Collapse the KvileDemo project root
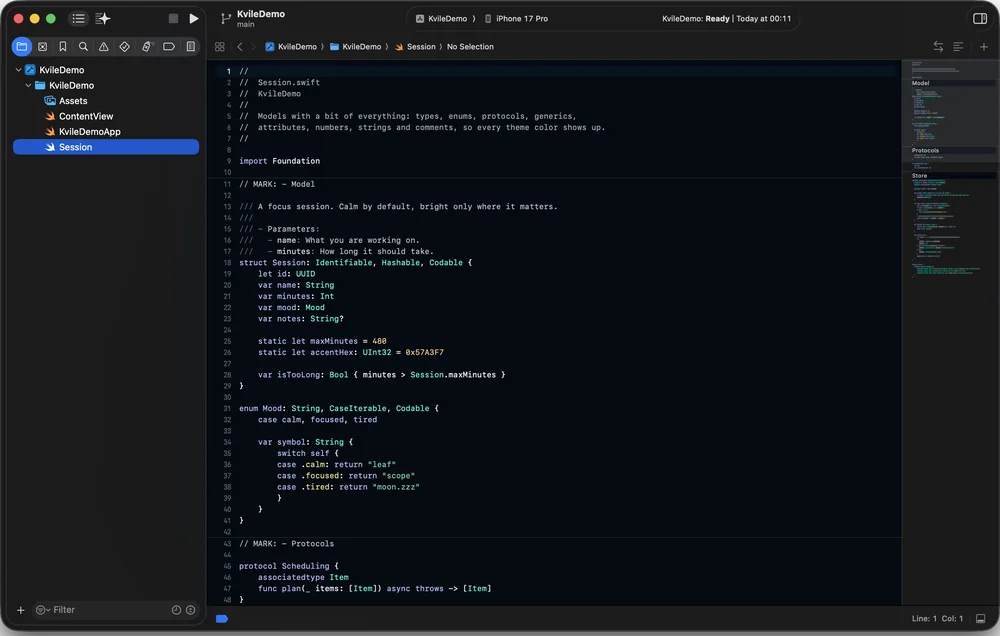 click(x=18, y=70)
